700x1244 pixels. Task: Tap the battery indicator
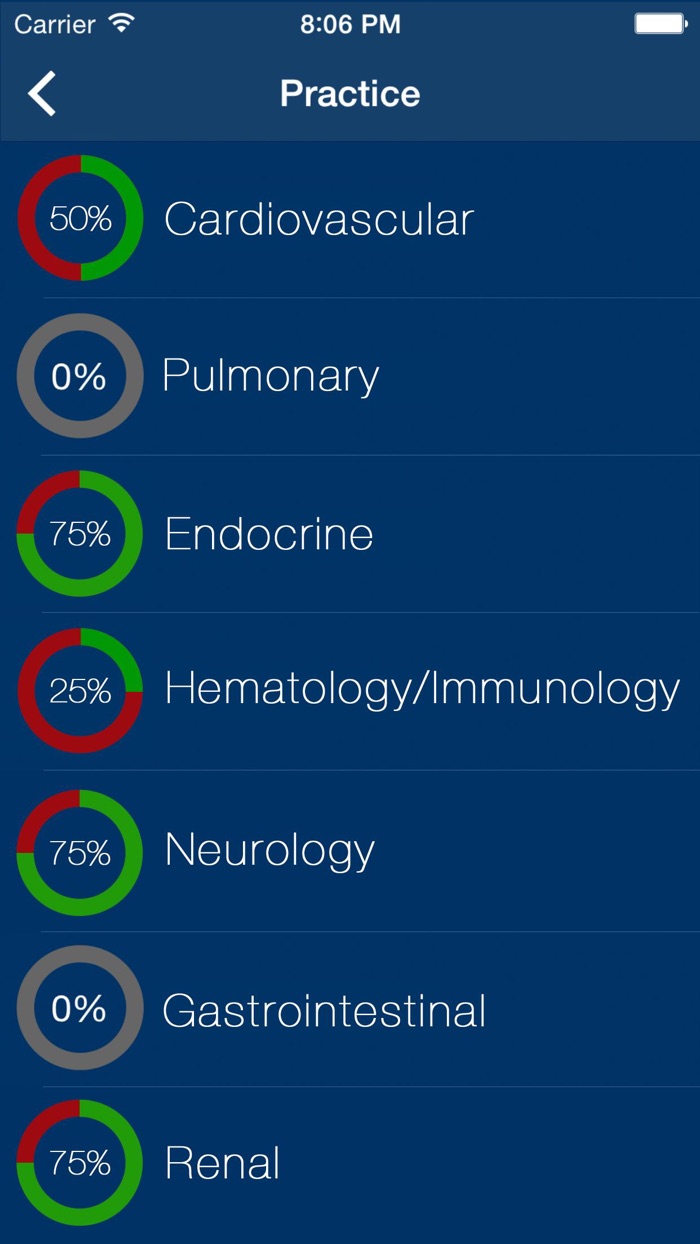tap(658, 22)
